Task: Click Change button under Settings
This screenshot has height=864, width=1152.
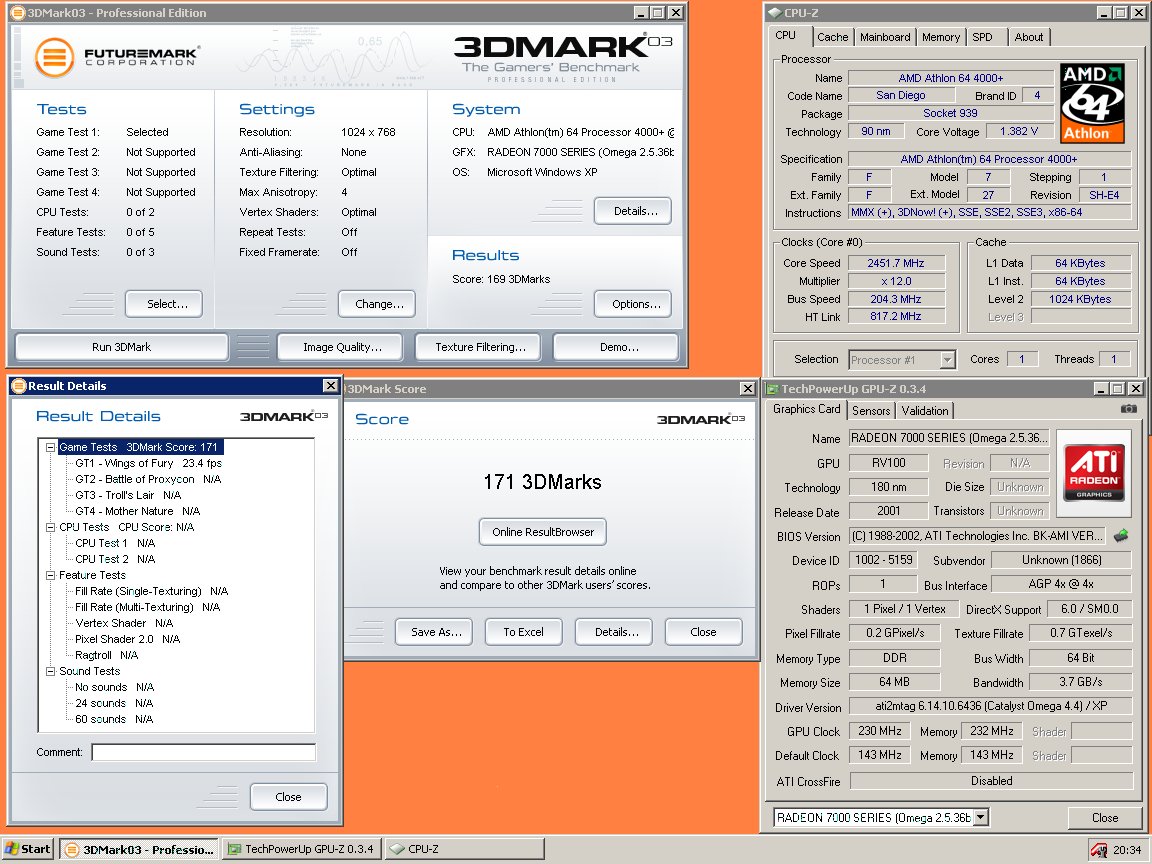Action: click(379, 303)
